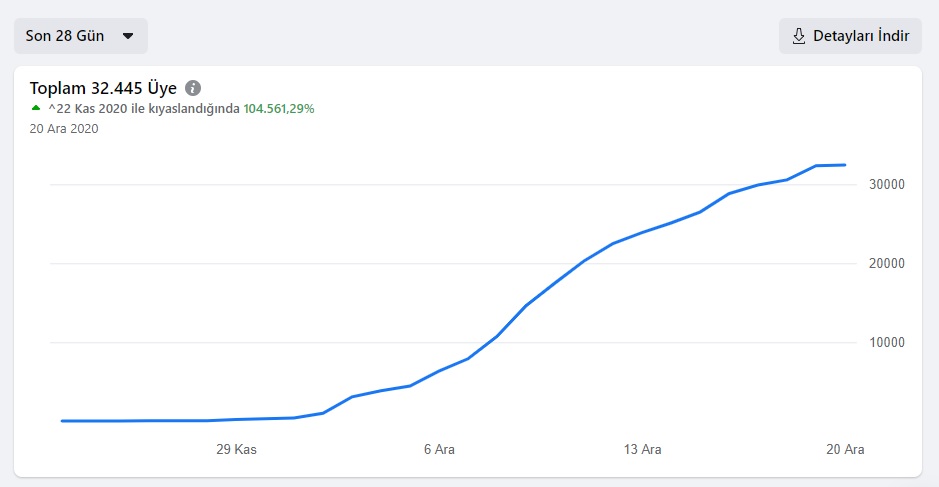Click the green upward triangle growth indicator

tap(36, 108)
